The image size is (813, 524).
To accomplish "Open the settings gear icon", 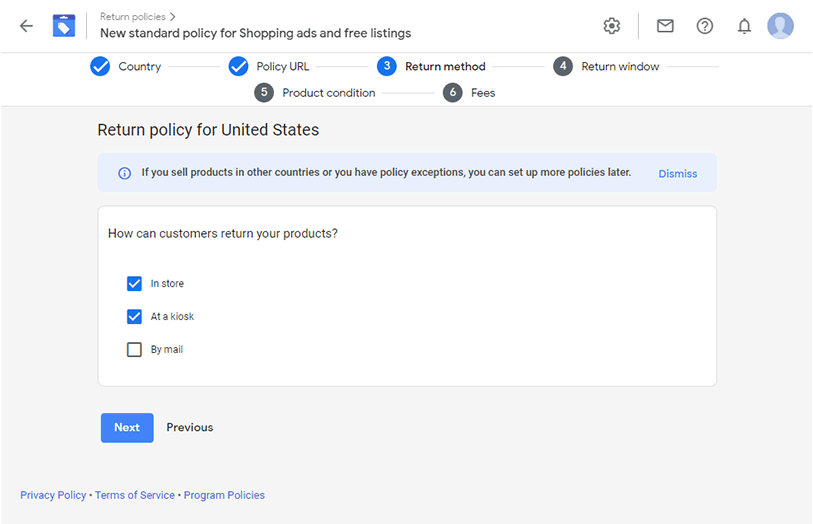I will click(x=612, y=26).
